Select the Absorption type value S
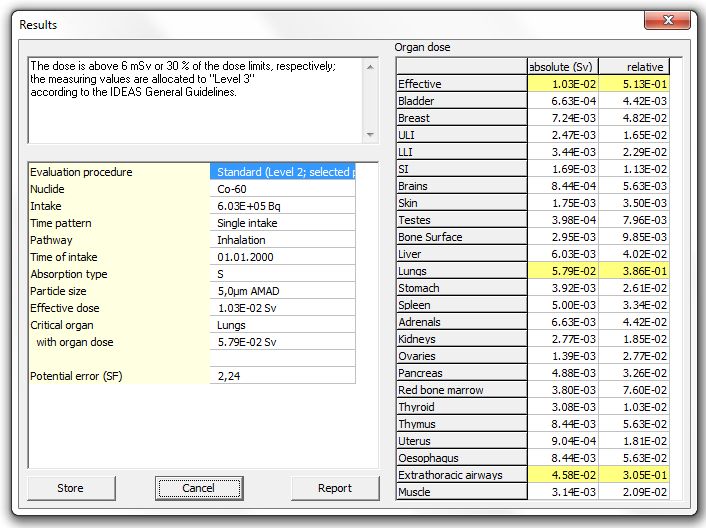The image size is (706, 528). click(x=283, y=274)
